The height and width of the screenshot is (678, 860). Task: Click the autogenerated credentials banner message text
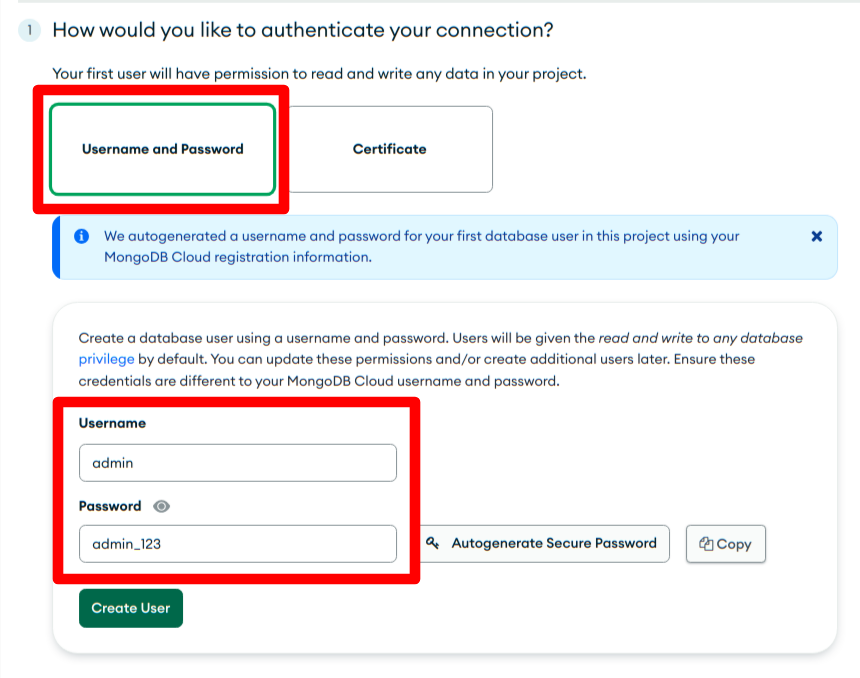pos(422,247)
